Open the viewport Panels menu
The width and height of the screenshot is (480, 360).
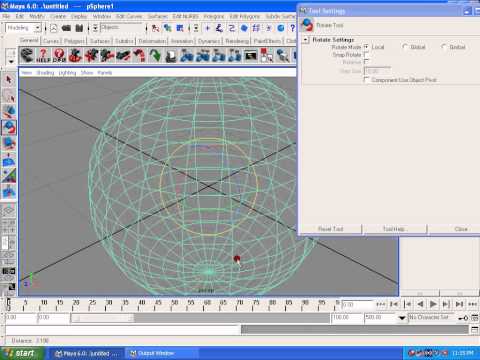pos(105,73)
